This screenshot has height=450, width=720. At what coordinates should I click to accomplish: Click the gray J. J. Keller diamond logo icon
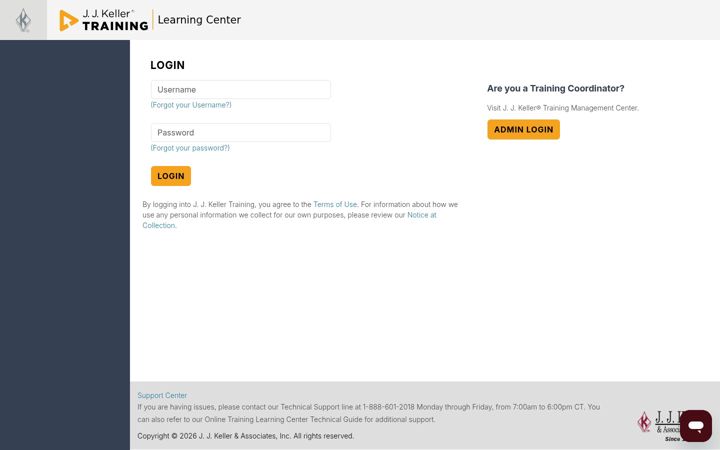(23, 20)
